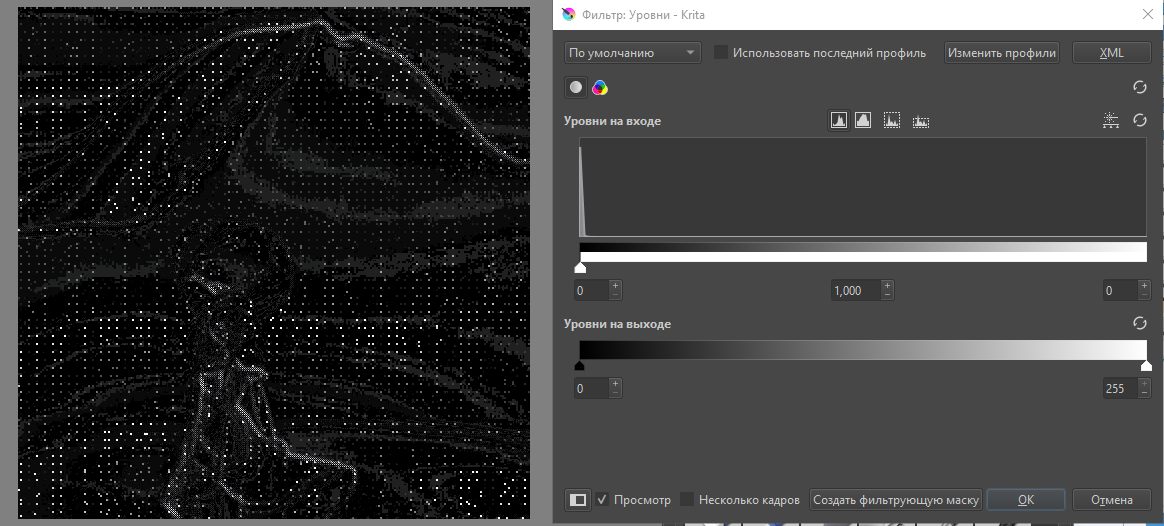Uncheck the Просмотр preview checkbox
Viewport: 1164px width, 526px height.
[602, 500]
